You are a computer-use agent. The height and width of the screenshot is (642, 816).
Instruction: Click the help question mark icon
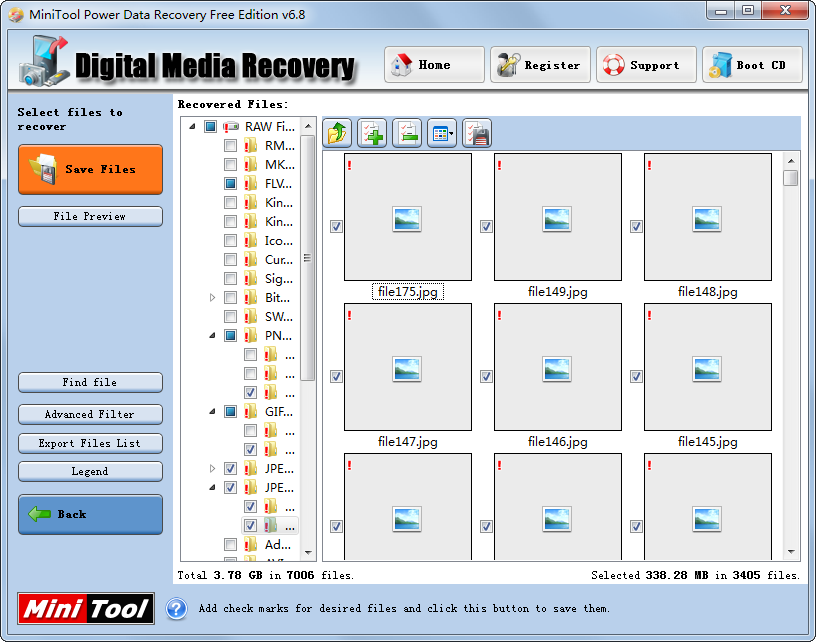[x=176, y=609]
